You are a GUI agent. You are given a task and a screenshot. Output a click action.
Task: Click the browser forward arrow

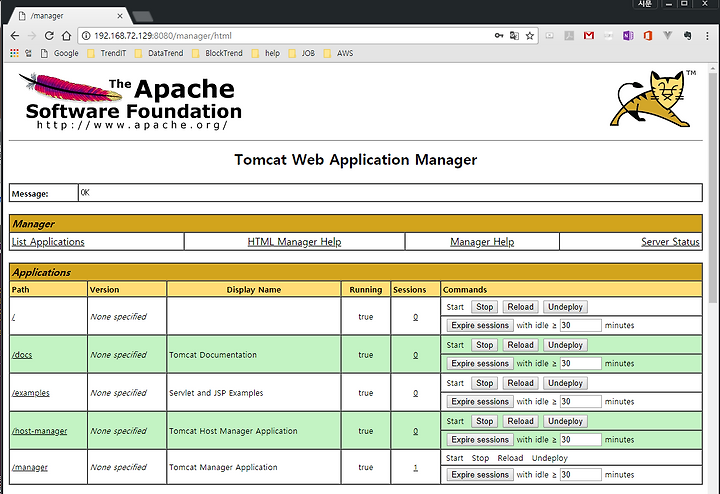coord(32,36)
